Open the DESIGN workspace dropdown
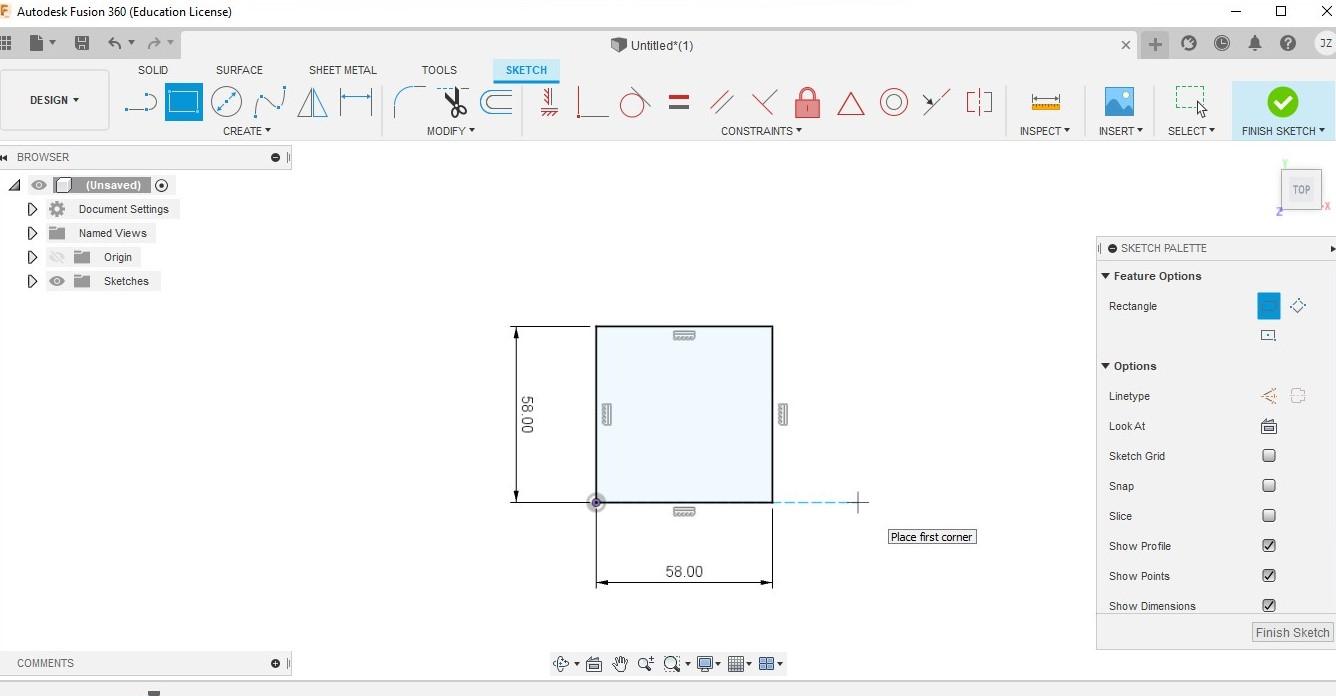 (55, 100)
